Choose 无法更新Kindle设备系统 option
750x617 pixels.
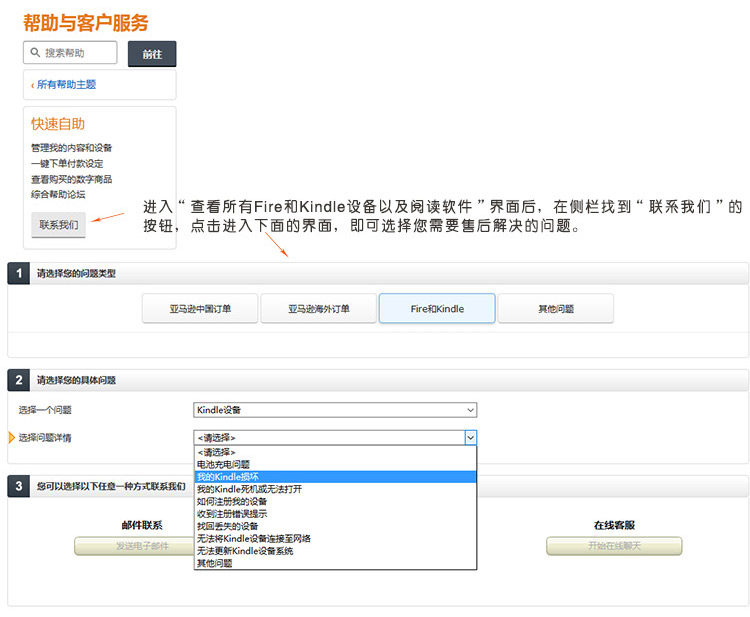tap(335, 551)
